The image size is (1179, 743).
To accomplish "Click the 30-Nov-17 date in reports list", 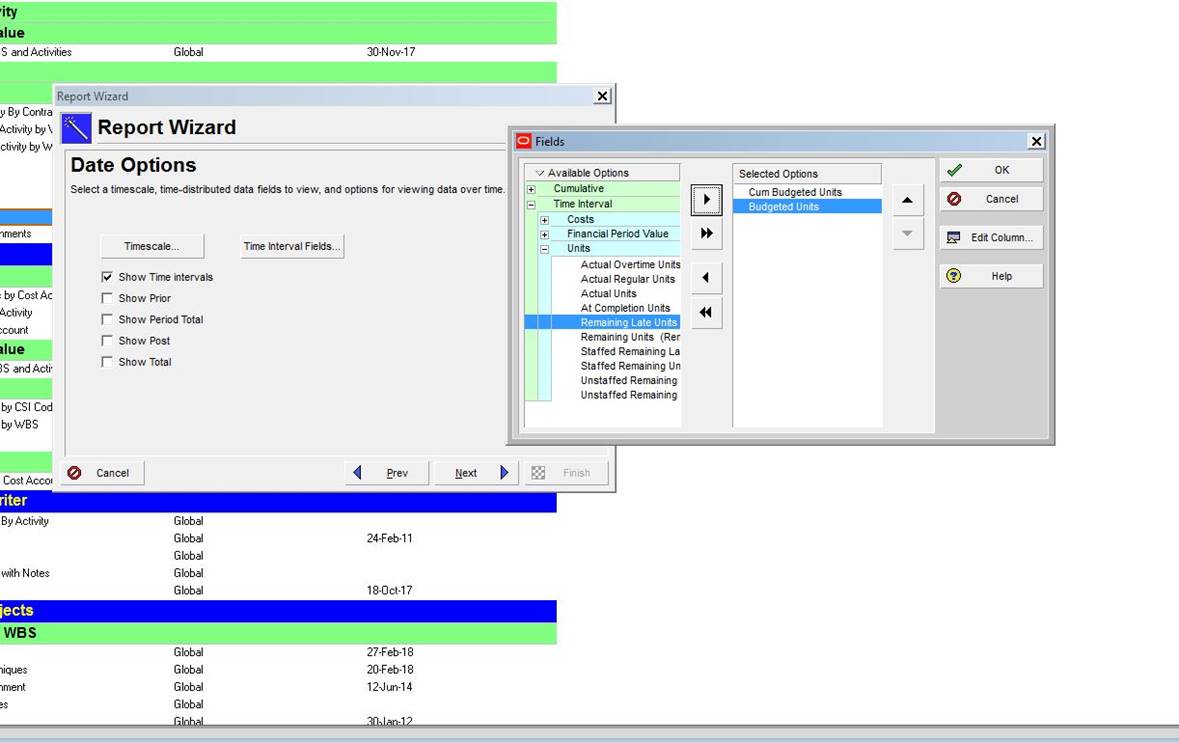I will click(391, 52).
